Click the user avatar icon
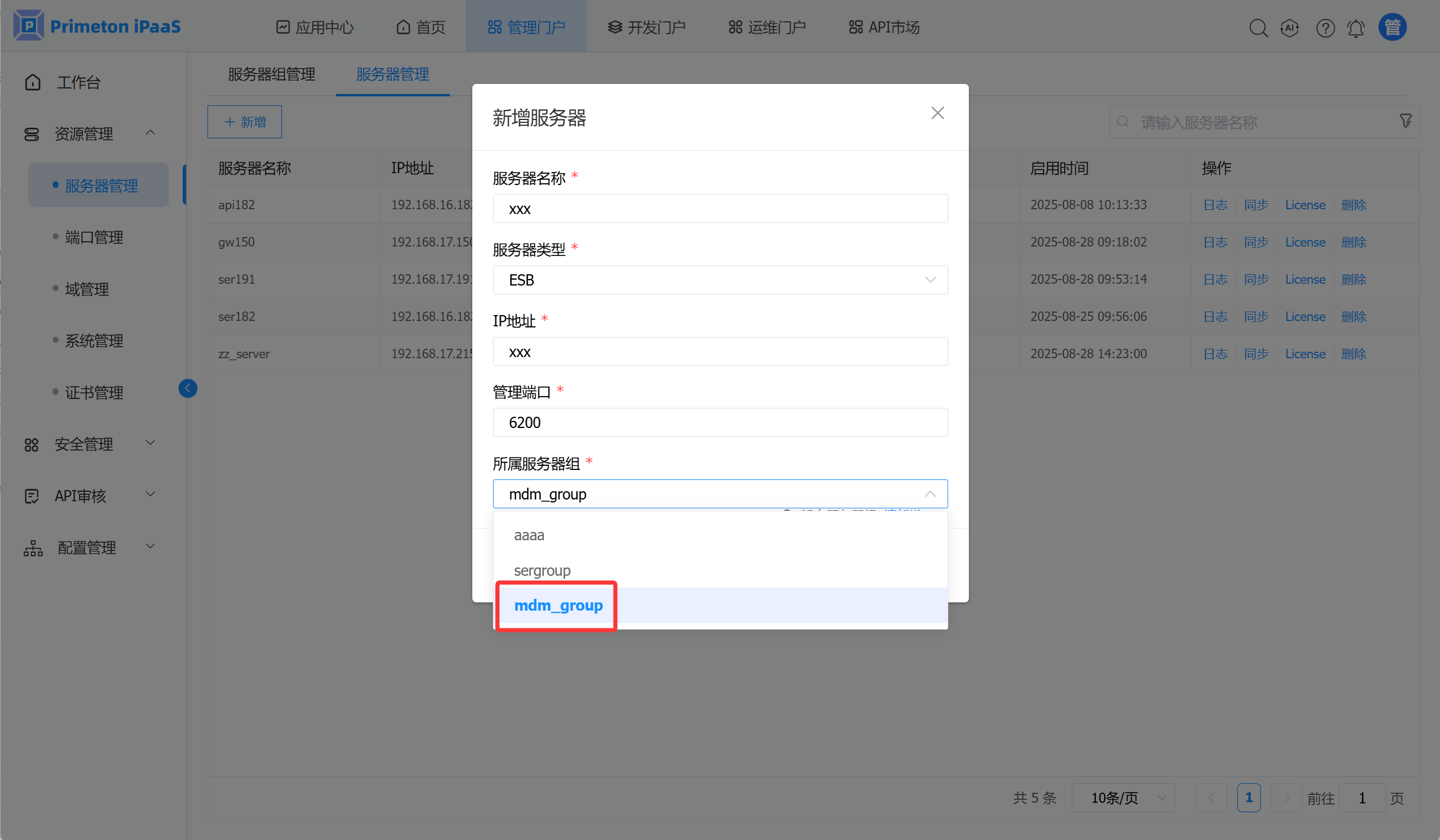This screenshot has height=840, width=1440. pos(1392,27)
